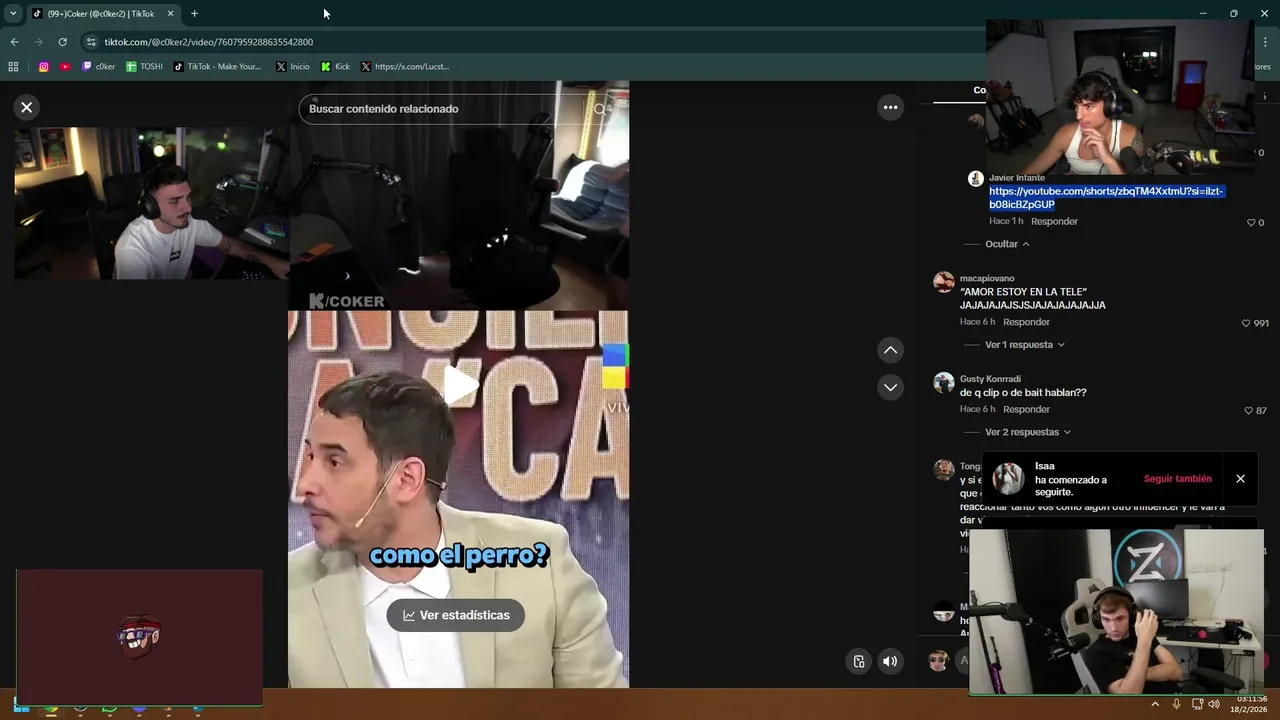Select the Coker TikTok browser tab
Viewport: 1280px width, 720px height.
(100, 14)
